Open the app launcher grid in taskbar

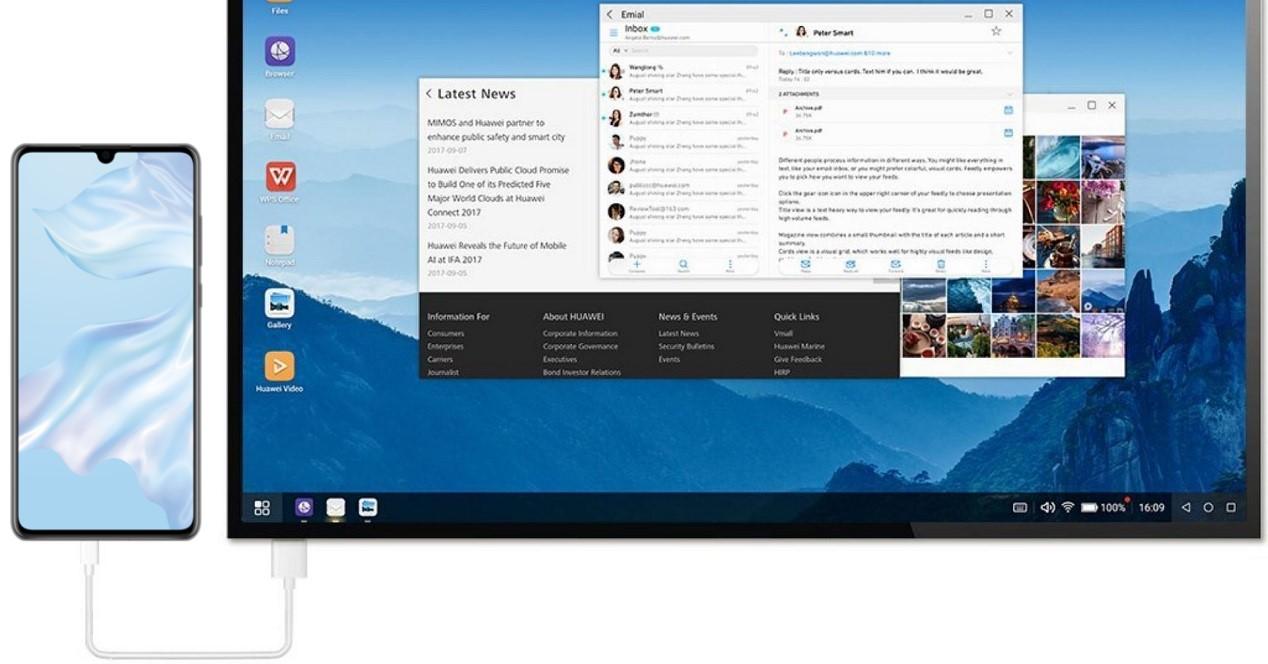point(262,508)
